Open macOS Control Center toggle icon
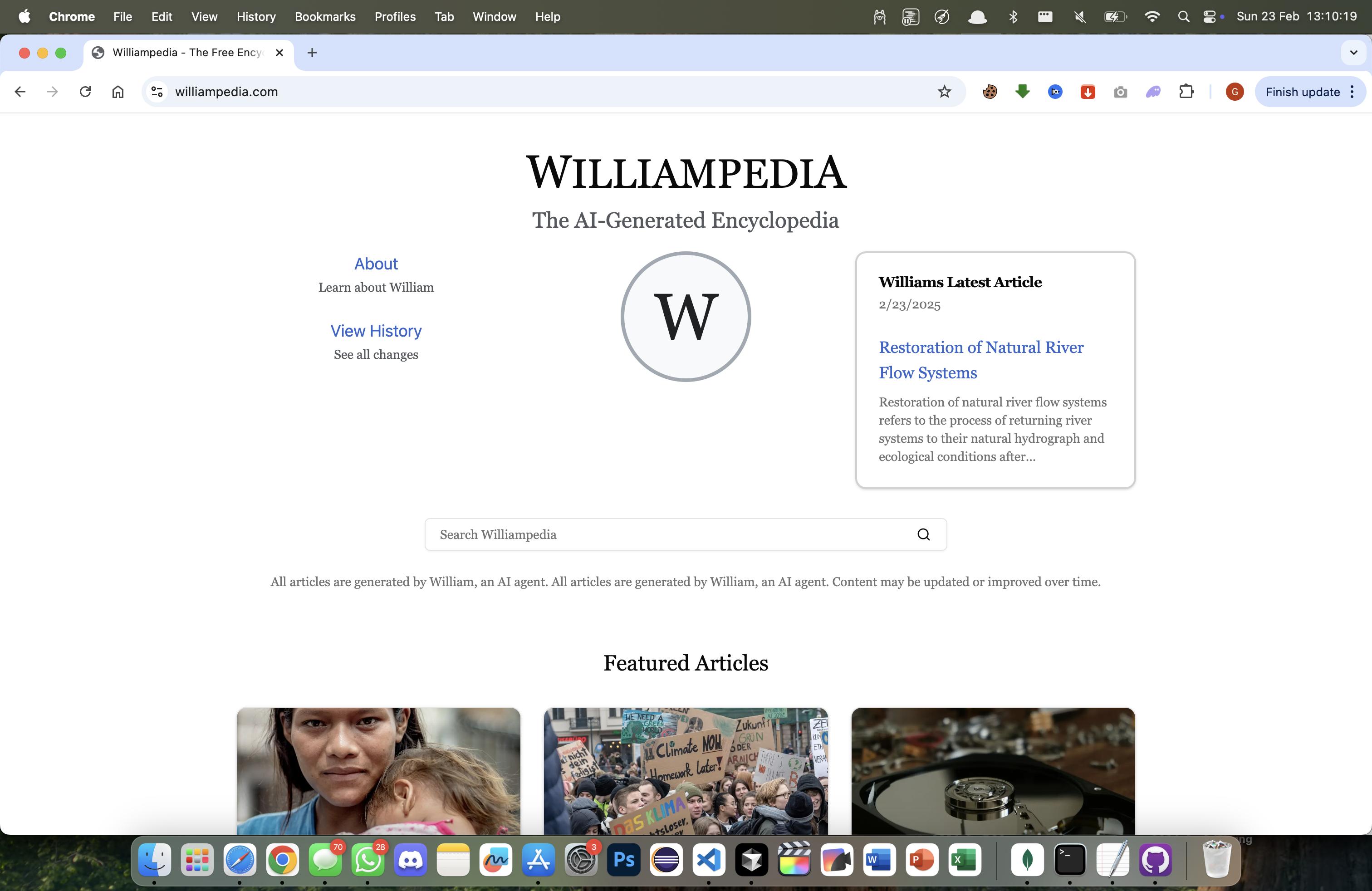The width and height of the screenshot is (1372, 891). pyautogui.click(x=1209, y=17)
